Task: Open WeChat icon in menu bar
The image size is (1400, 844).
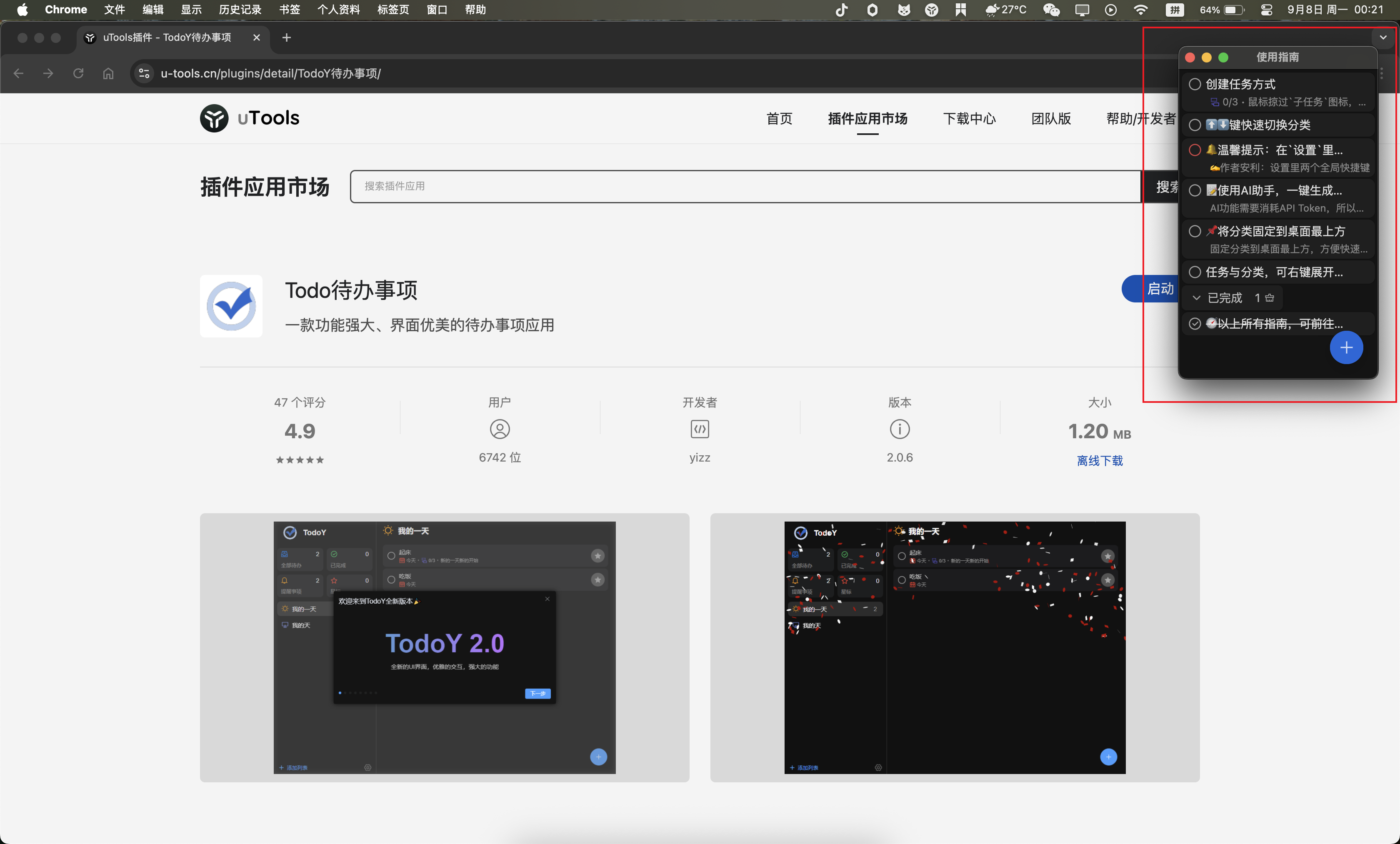Action: (x=1051, y=10)
